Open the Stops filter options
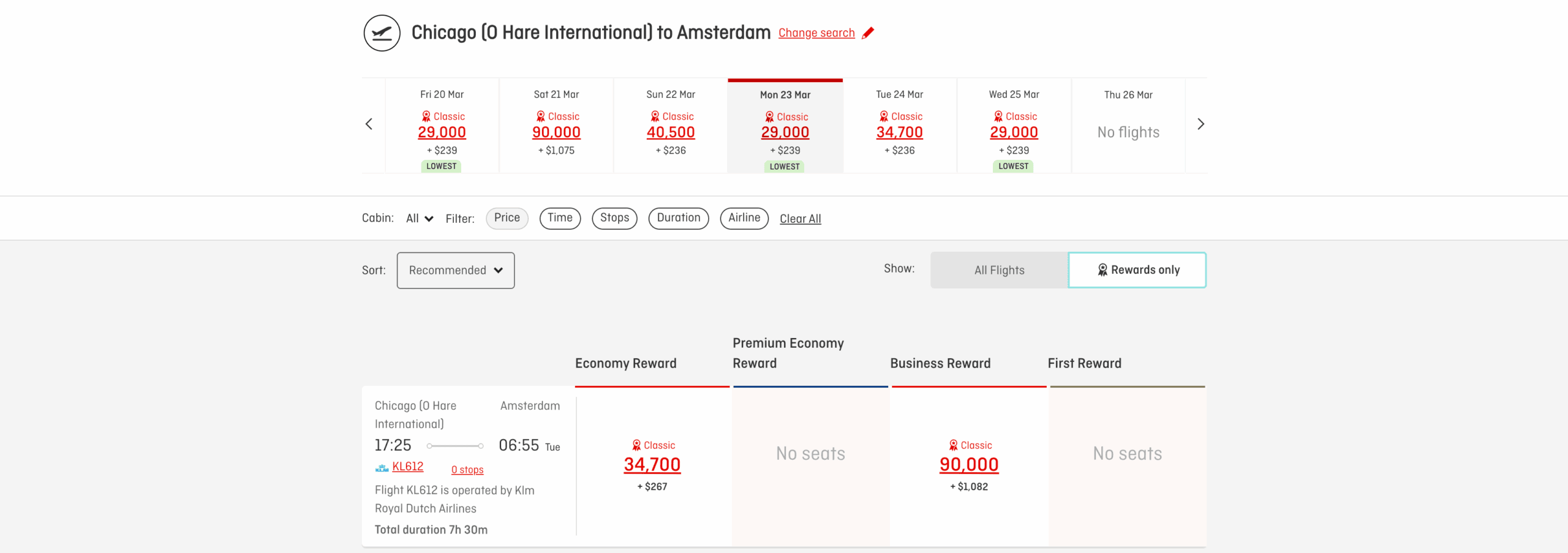The width and height of the screenshot is (1568, 553). click(x=614, y=218)
